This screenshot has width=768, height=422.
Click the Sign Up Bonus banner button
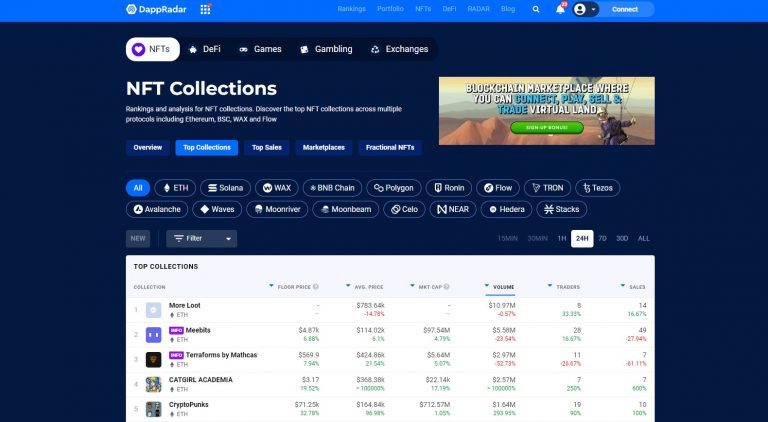point(547,128)
